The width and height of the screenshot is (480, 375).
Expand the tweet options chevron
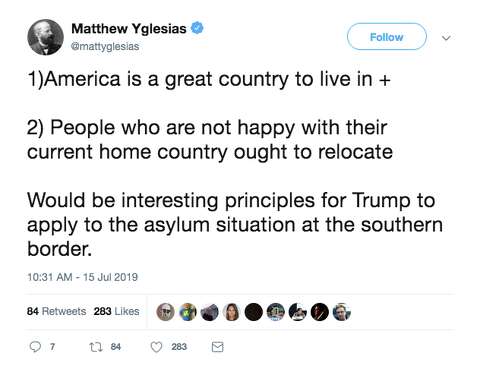(x=446, y=38)
